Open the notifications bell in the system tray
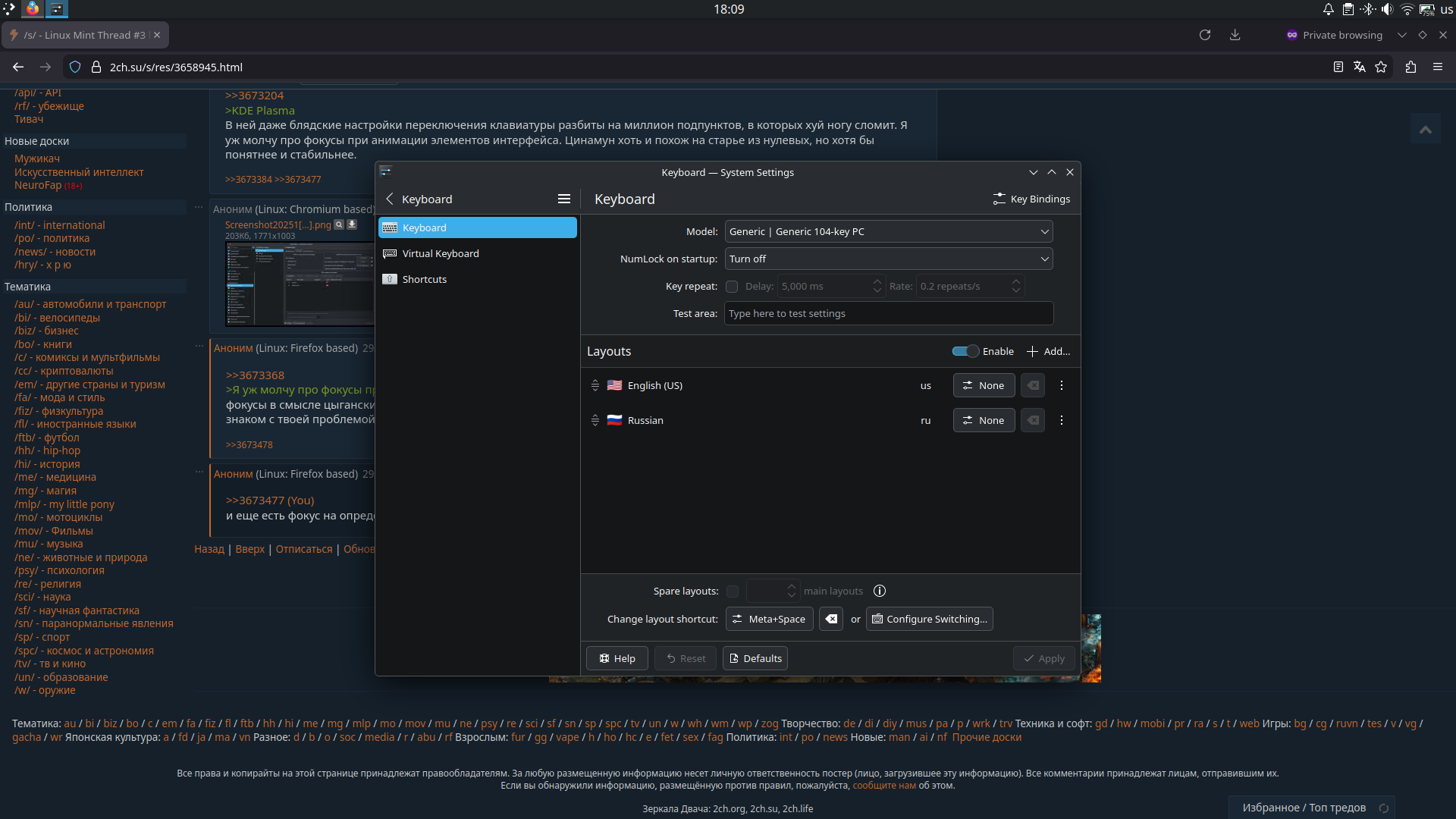The image size is (1456, 819). click(x=1328, y=9)
